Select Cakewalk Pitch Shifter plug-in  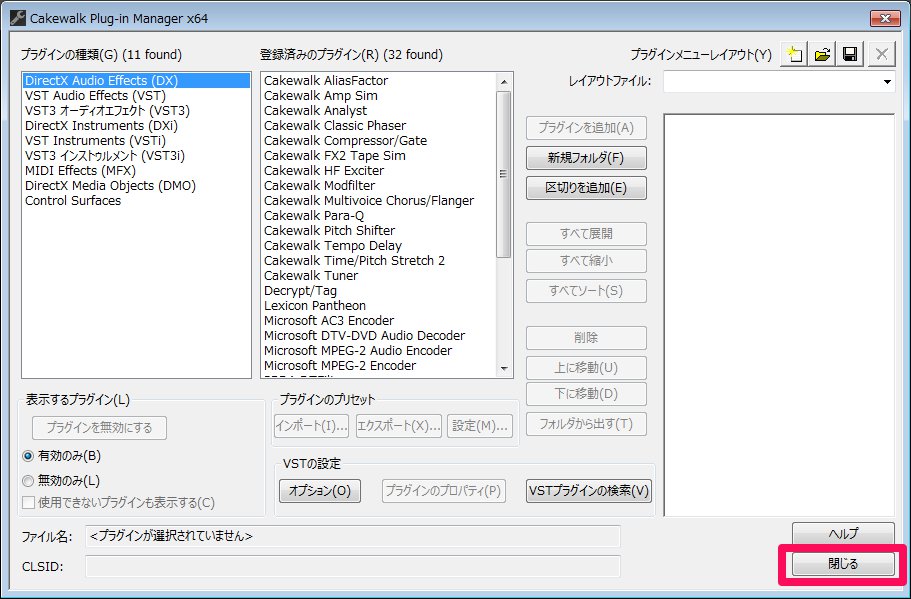tap(379, 231)
